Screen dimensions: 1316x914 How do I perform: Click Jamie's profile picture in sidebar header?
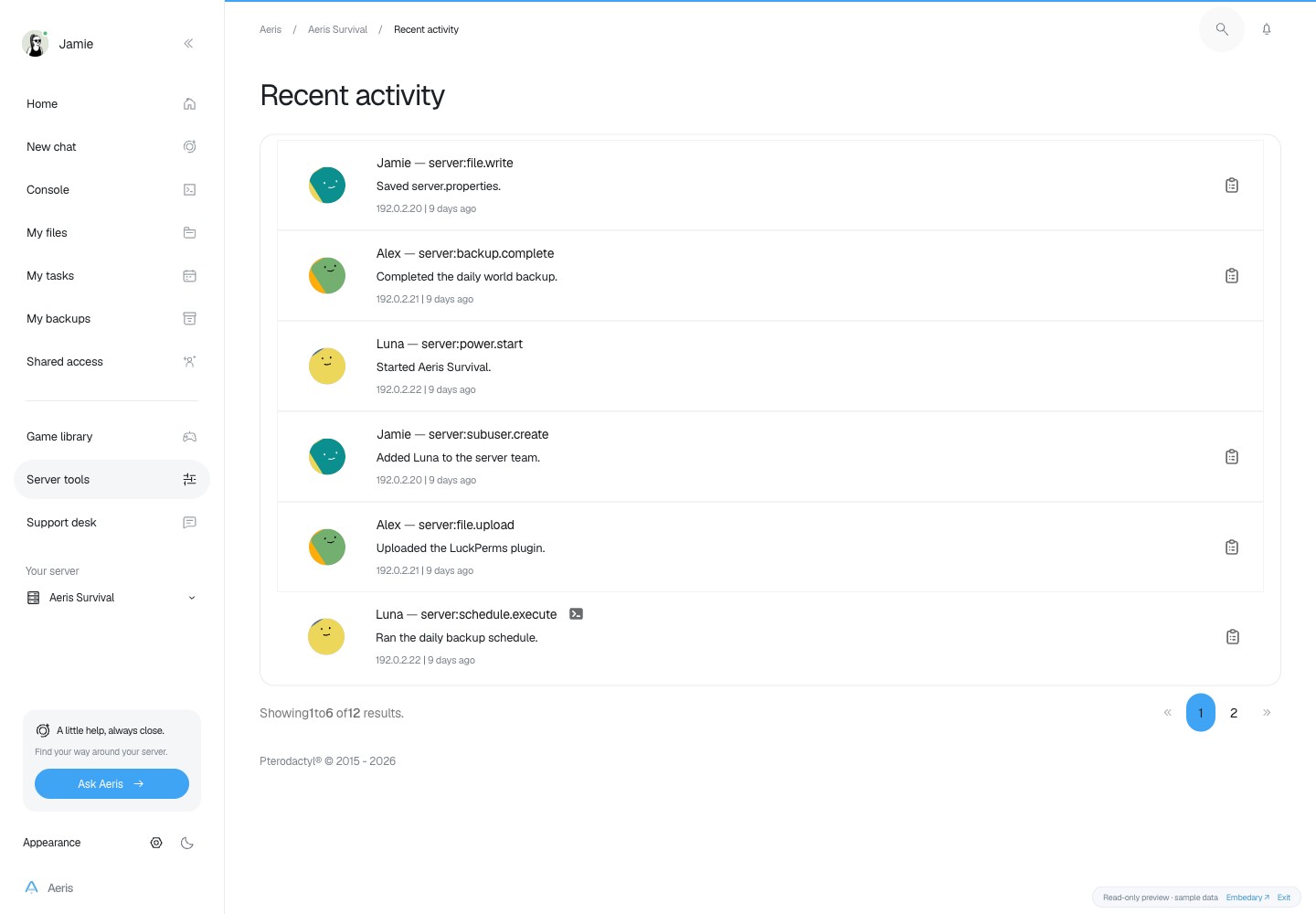35,44
